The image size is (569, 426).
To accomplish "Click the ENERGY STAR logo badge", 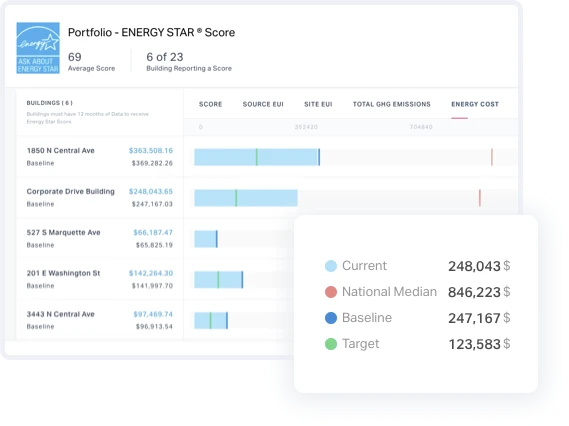I will (x=38, y=48).
